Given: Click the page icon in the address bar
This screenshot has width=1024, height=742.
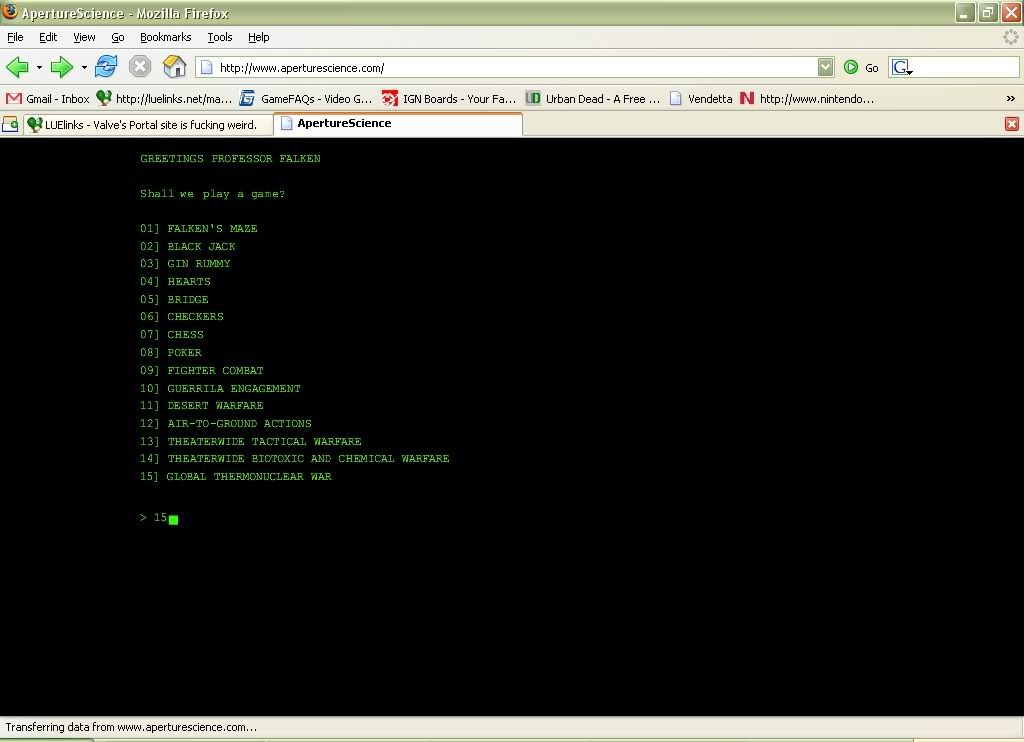Looking at the screenshot, I should 206,67.
